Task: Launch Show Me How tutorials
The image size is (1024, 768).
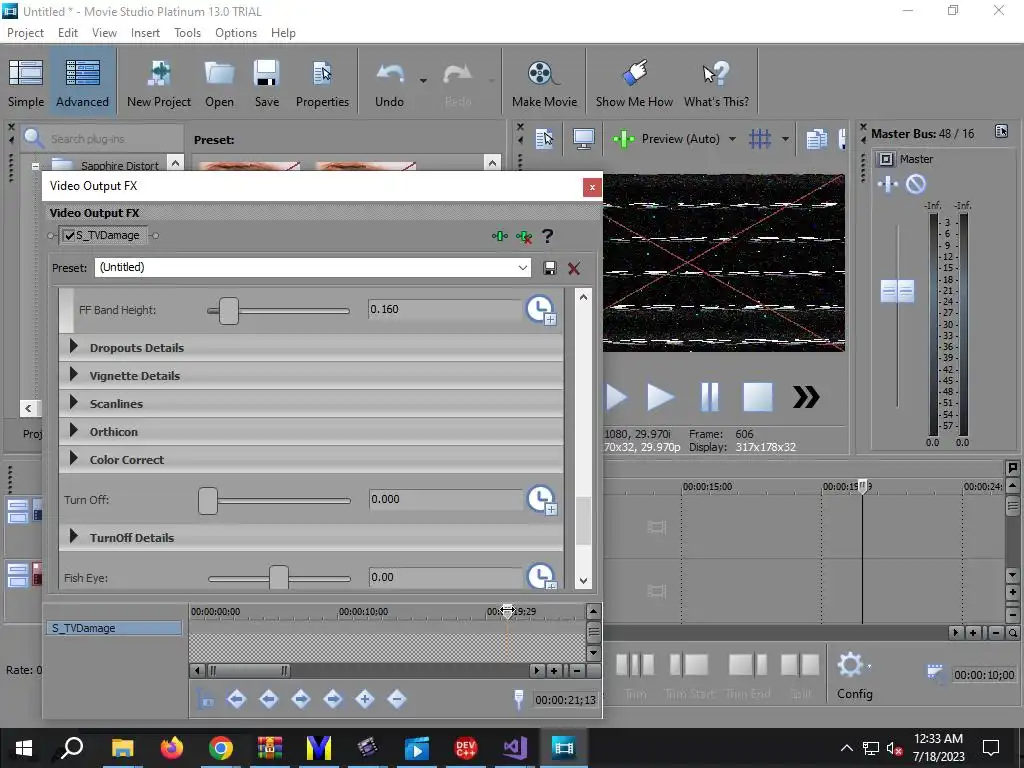Action: pyautogui.click(x=634, y=83)
